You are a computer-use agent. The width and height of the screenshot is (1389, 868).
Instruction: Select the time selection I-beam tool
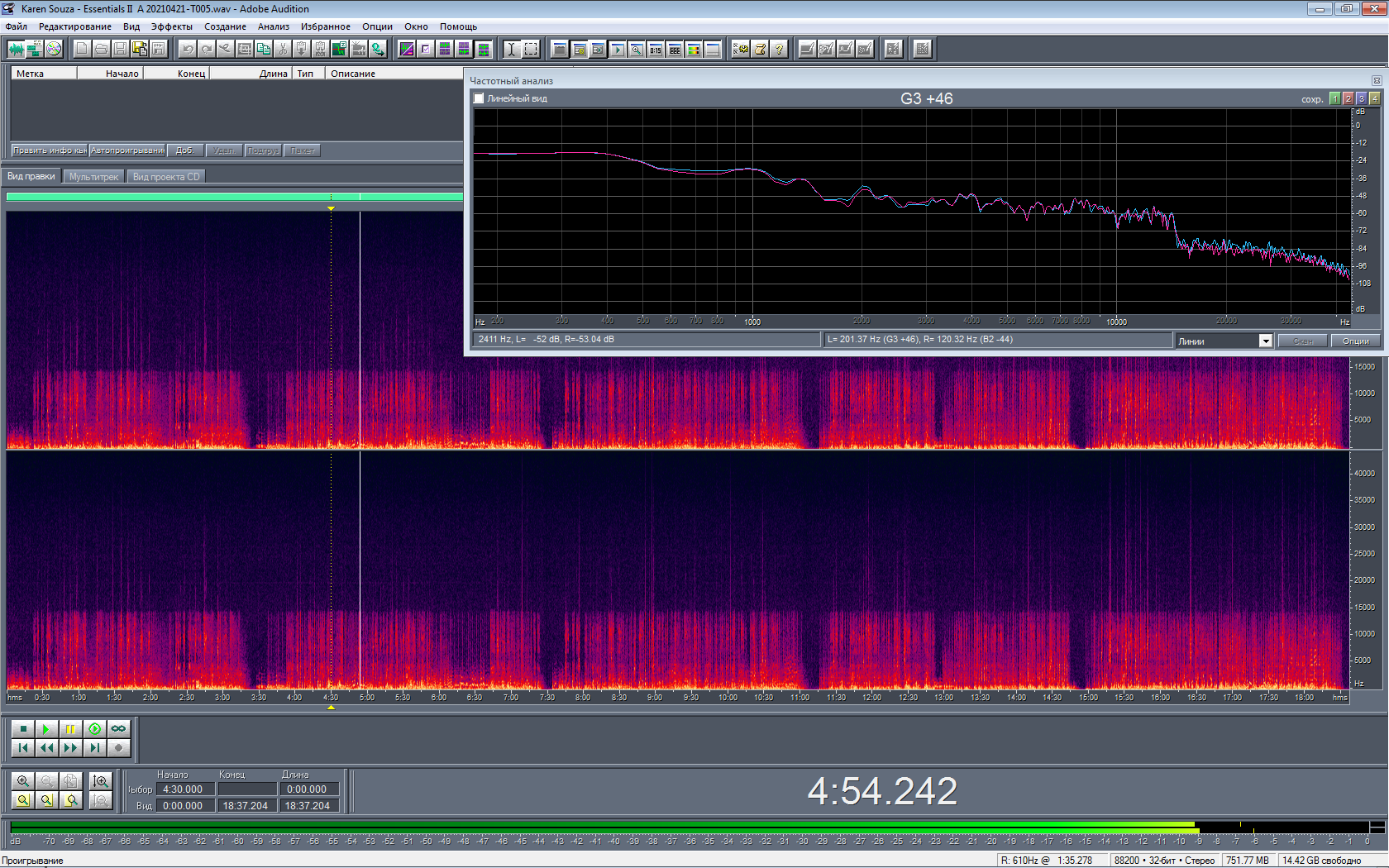pos(511,49)
